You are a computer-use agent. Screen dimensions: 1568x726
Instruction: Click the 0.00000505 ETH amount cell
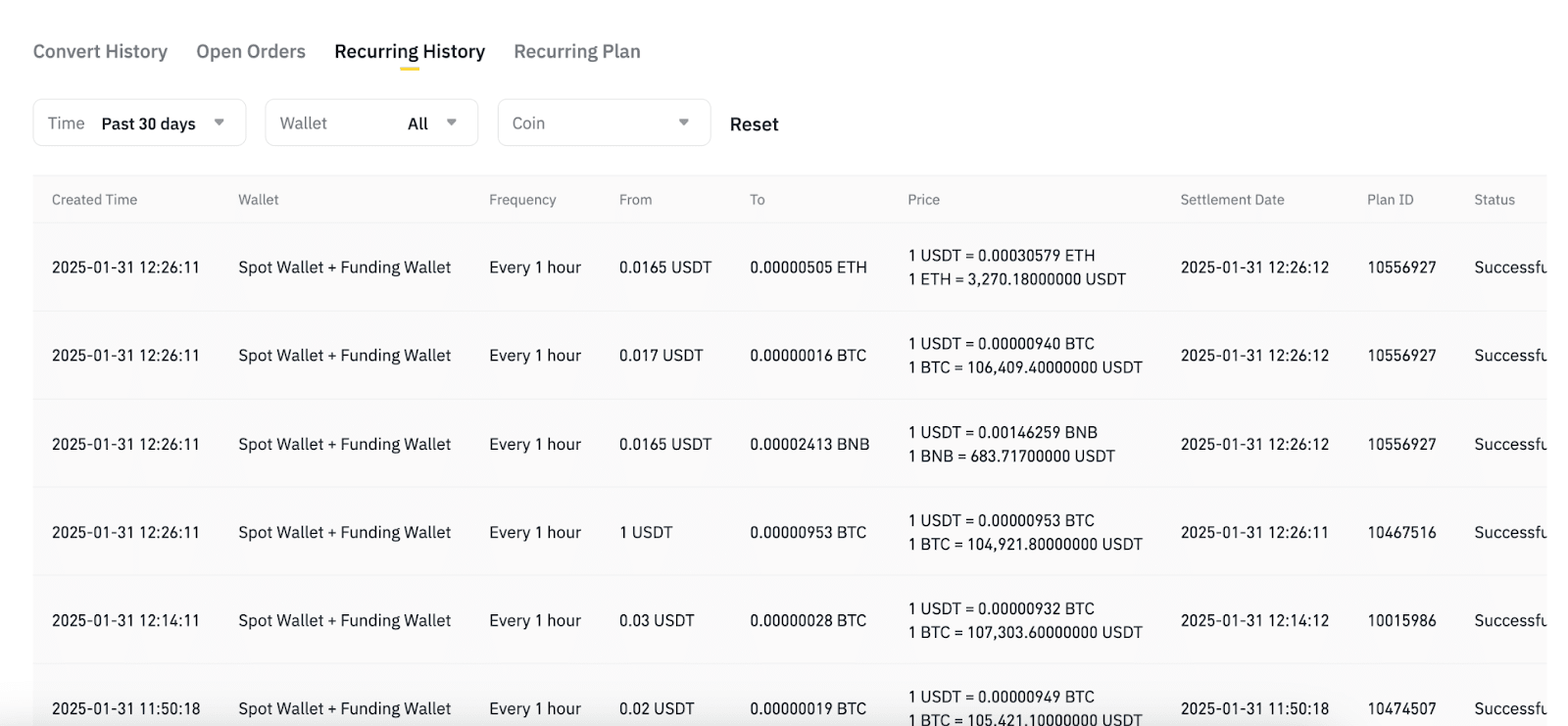click(x=808, y=267)
